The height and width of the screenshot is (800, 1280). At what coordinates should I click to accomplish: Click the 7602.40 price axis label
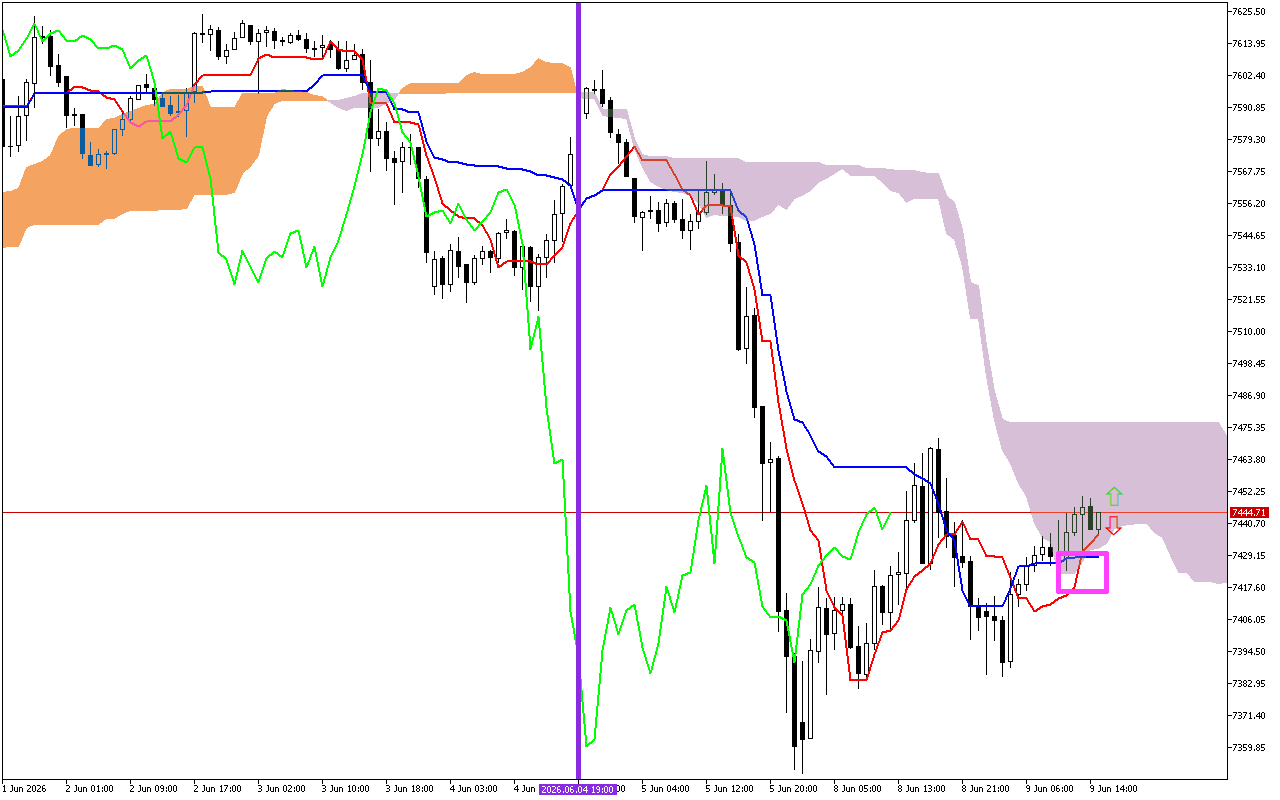[x=1250, y=75]
